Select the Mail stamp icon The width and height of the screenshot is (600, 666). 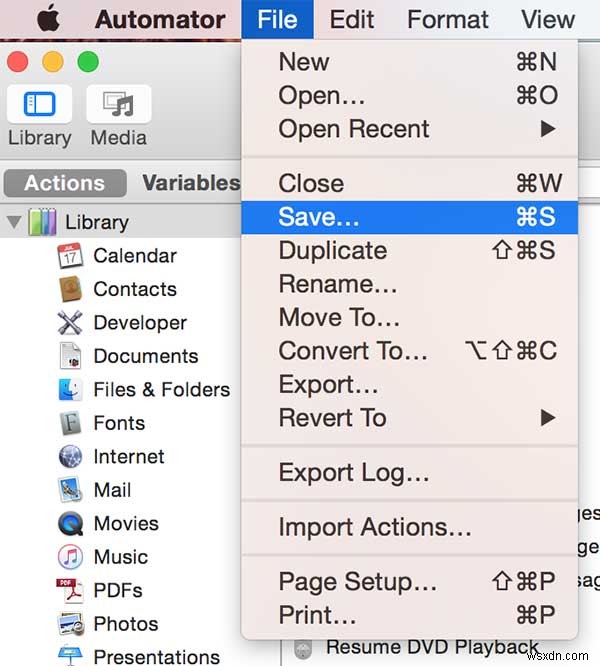tap(70, 490)
